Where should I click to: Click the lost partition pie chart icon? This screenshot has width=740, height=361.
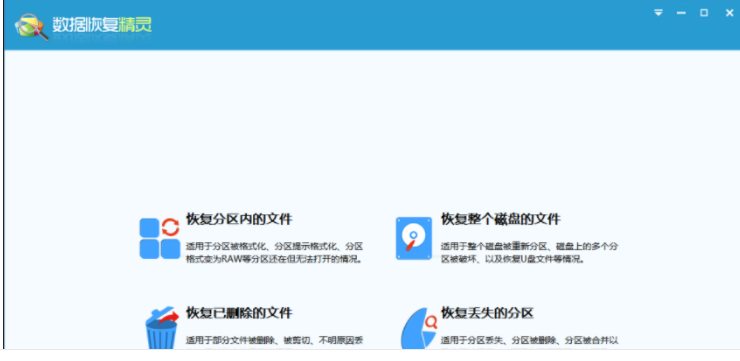pos(419,328)
